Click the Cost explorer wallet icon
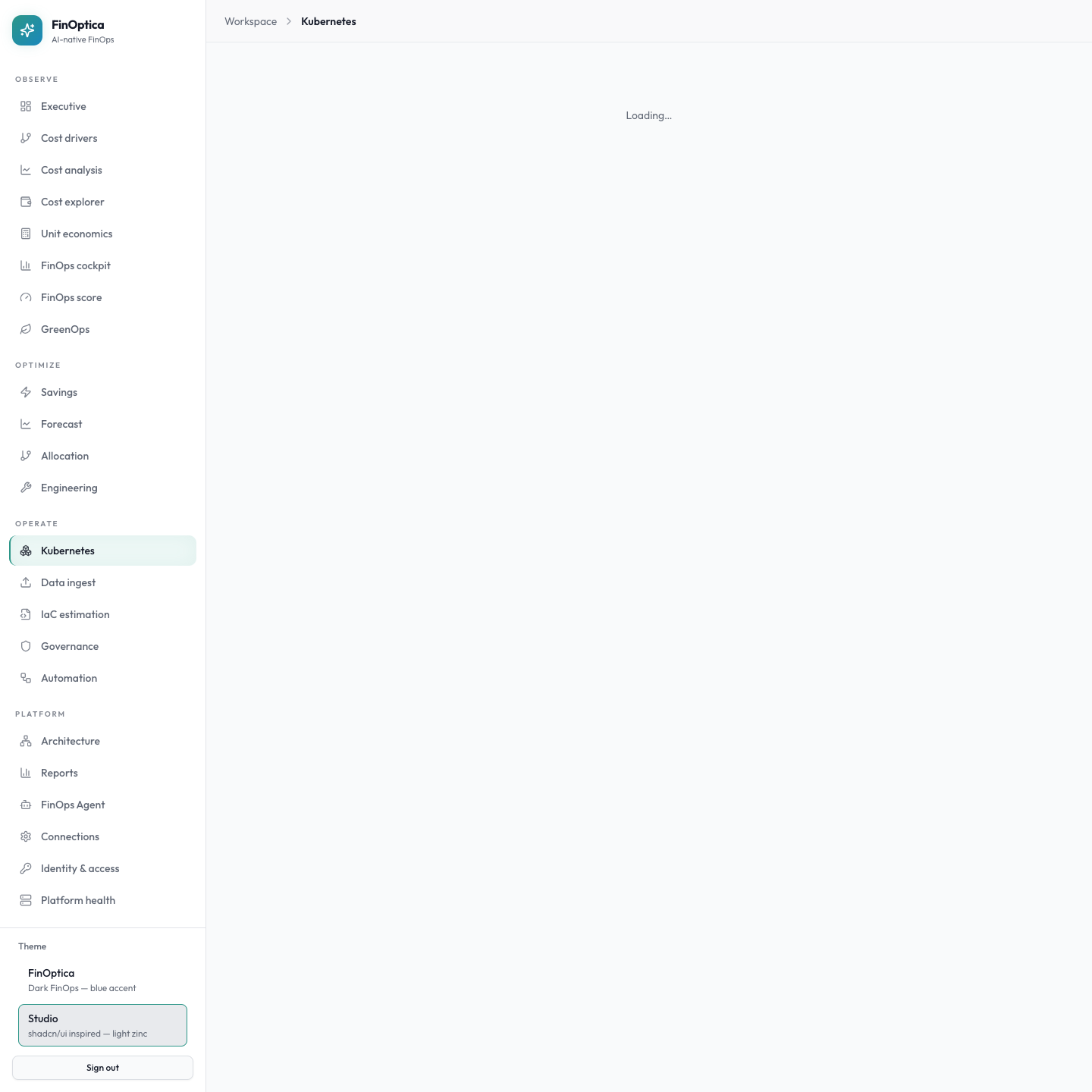 click(x=26, y=202)
